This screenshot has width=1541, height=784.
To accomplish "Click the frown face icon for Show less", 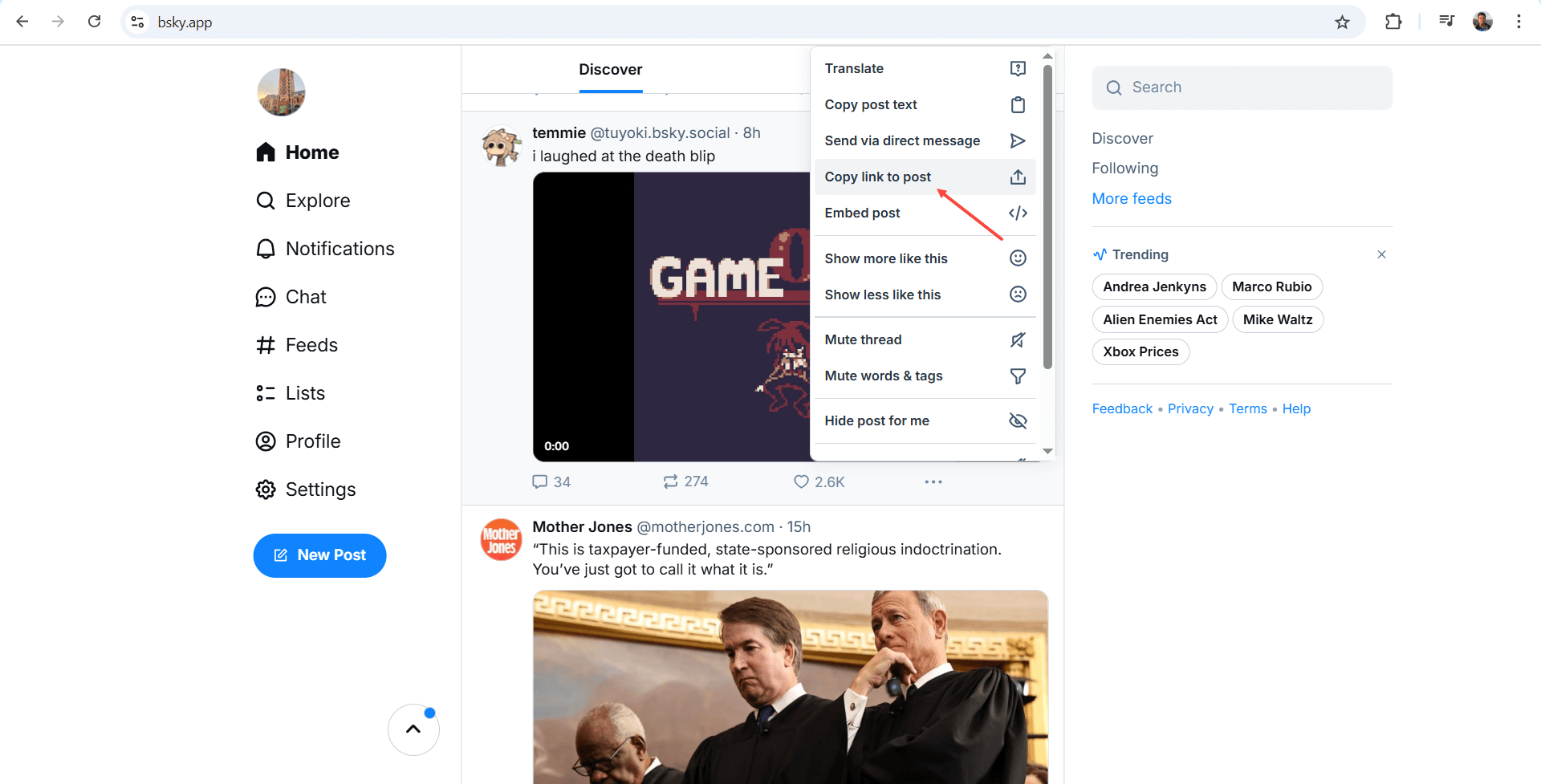I will pos(1018,295).
